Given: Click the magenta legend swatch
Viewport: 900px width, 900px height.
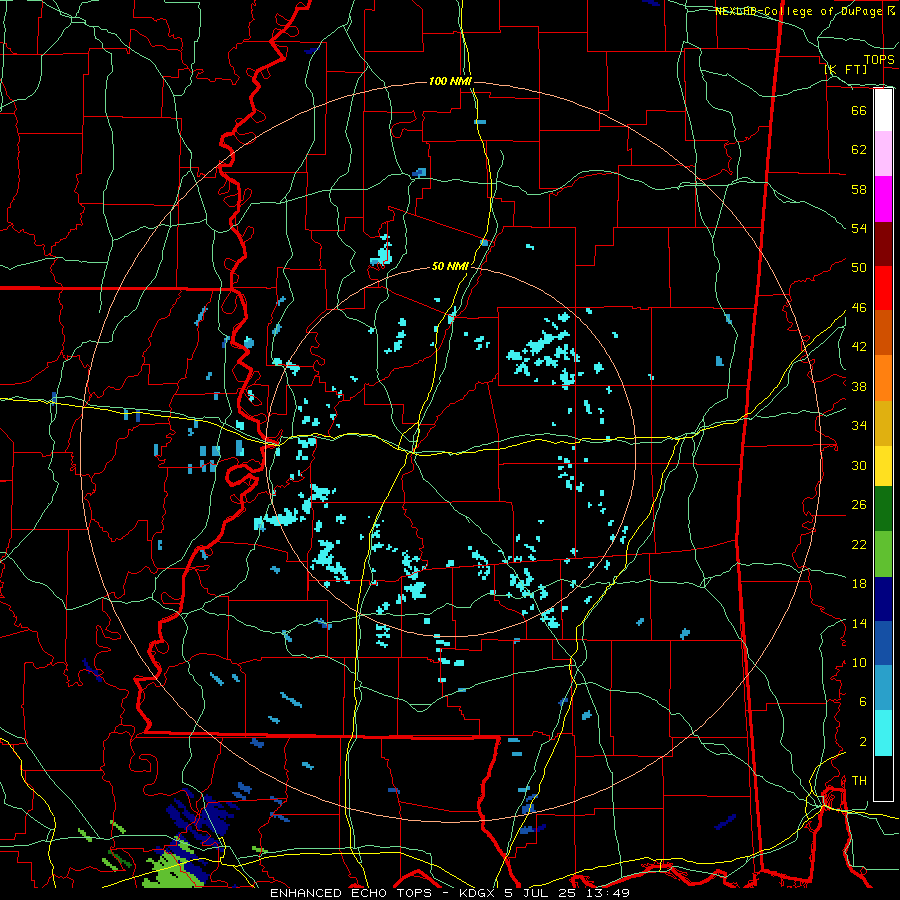Looking at the screenshot, I should pos(883,199).
